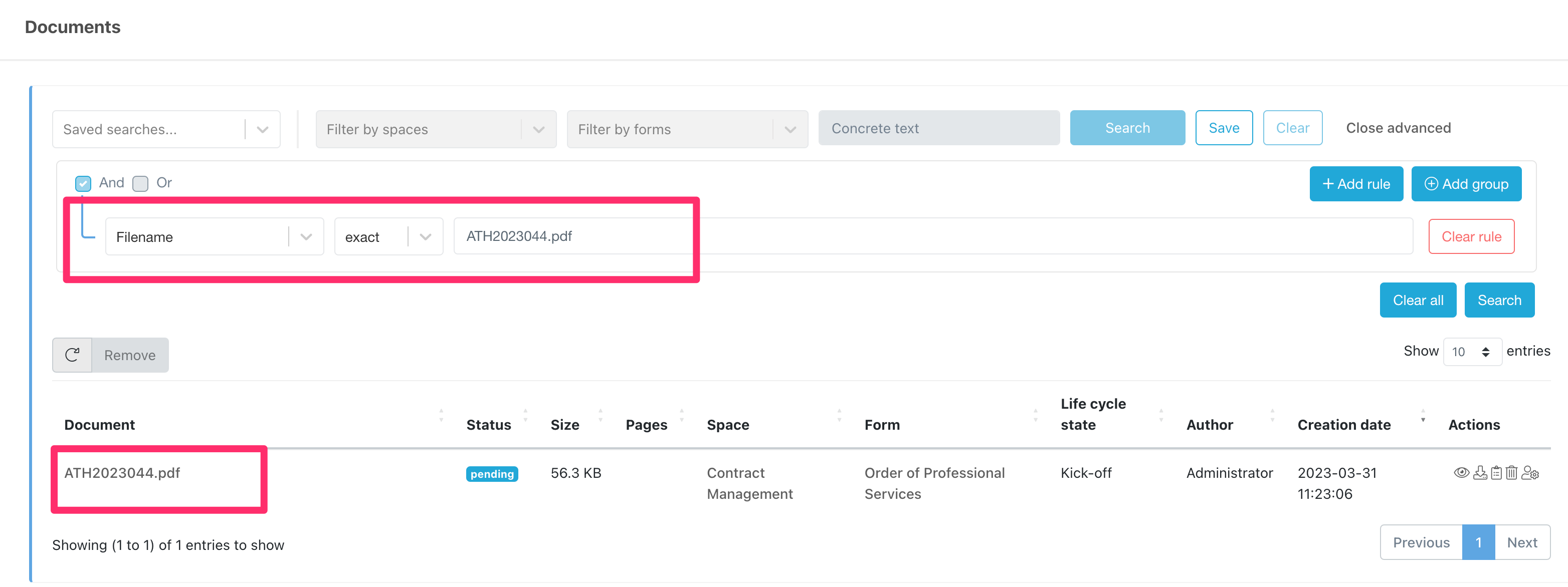Viewport: 1568px width, 587px height.
Task: Open user permissions gear icon
Action: (1530, 473)
